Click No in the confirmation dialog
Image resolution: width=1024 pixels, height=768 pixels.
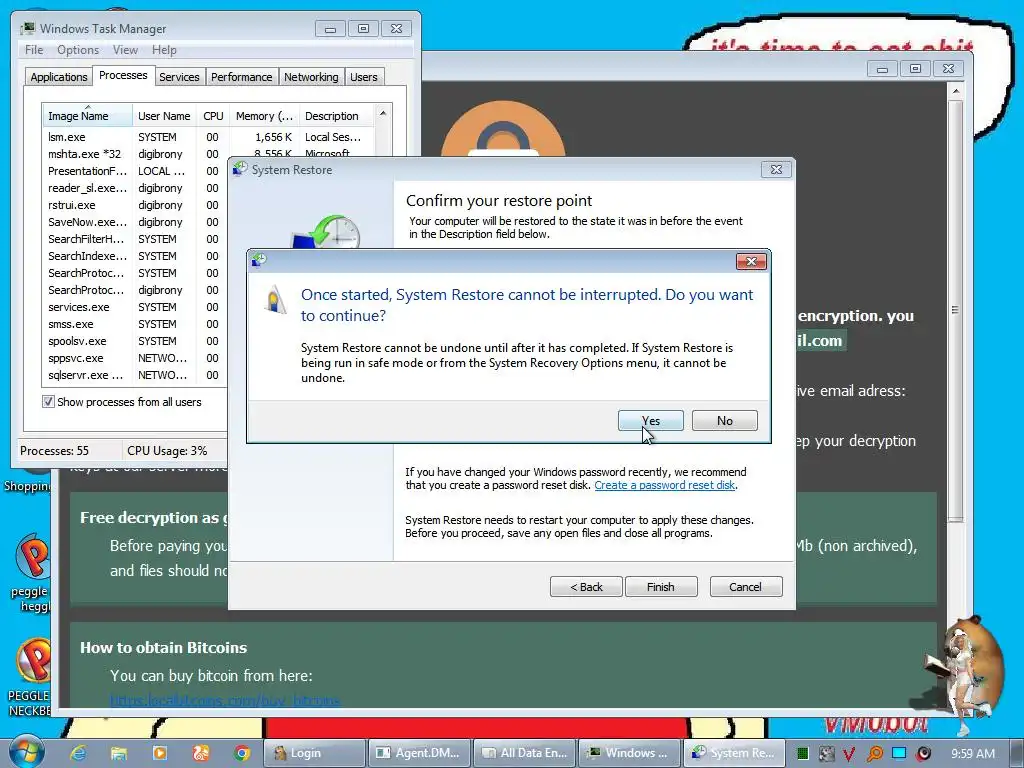coord(724,421)
